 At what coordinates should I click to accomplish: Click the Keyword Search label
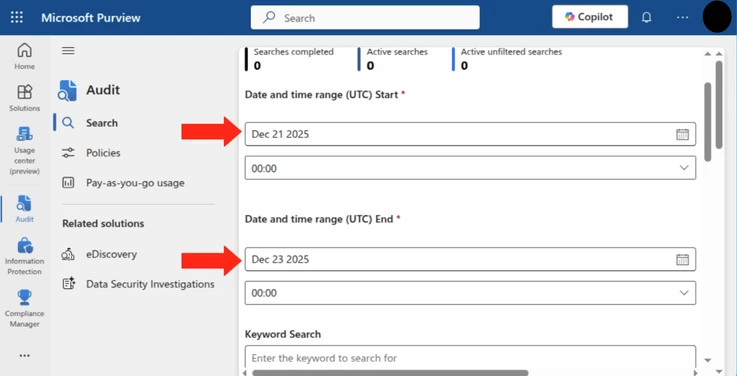pos(282,335)
